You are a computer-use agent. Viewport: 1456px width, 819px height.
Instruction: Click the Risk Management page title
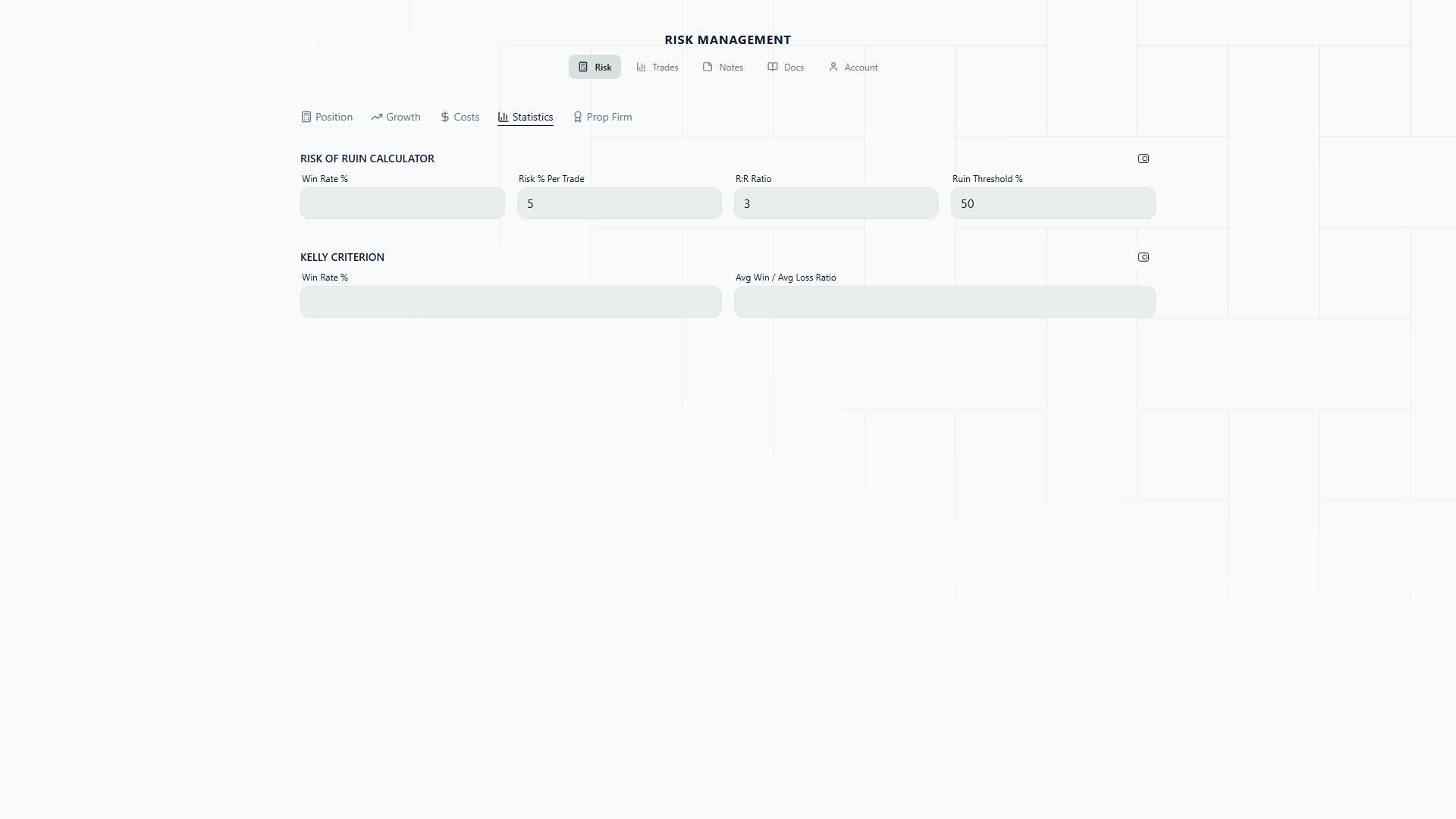click(x=727, y=39)
